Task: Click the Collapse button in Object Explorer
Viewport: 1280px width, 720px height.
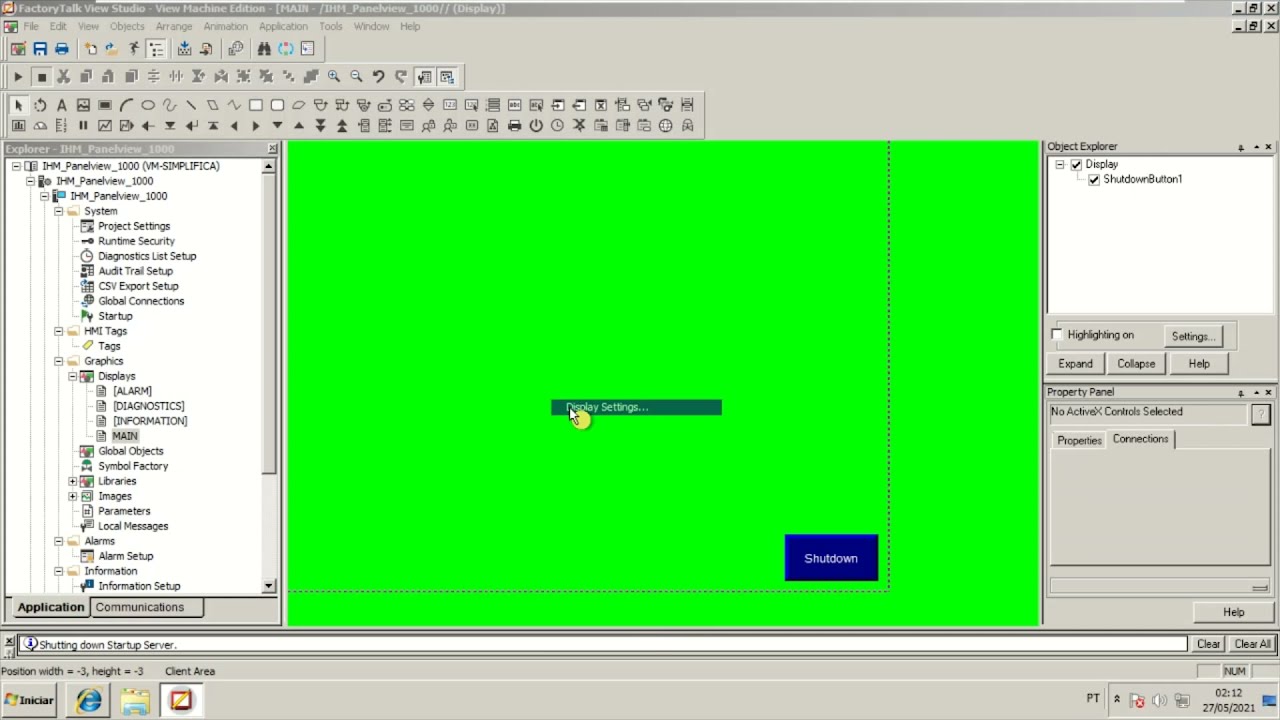Action: click(1136, 364)
